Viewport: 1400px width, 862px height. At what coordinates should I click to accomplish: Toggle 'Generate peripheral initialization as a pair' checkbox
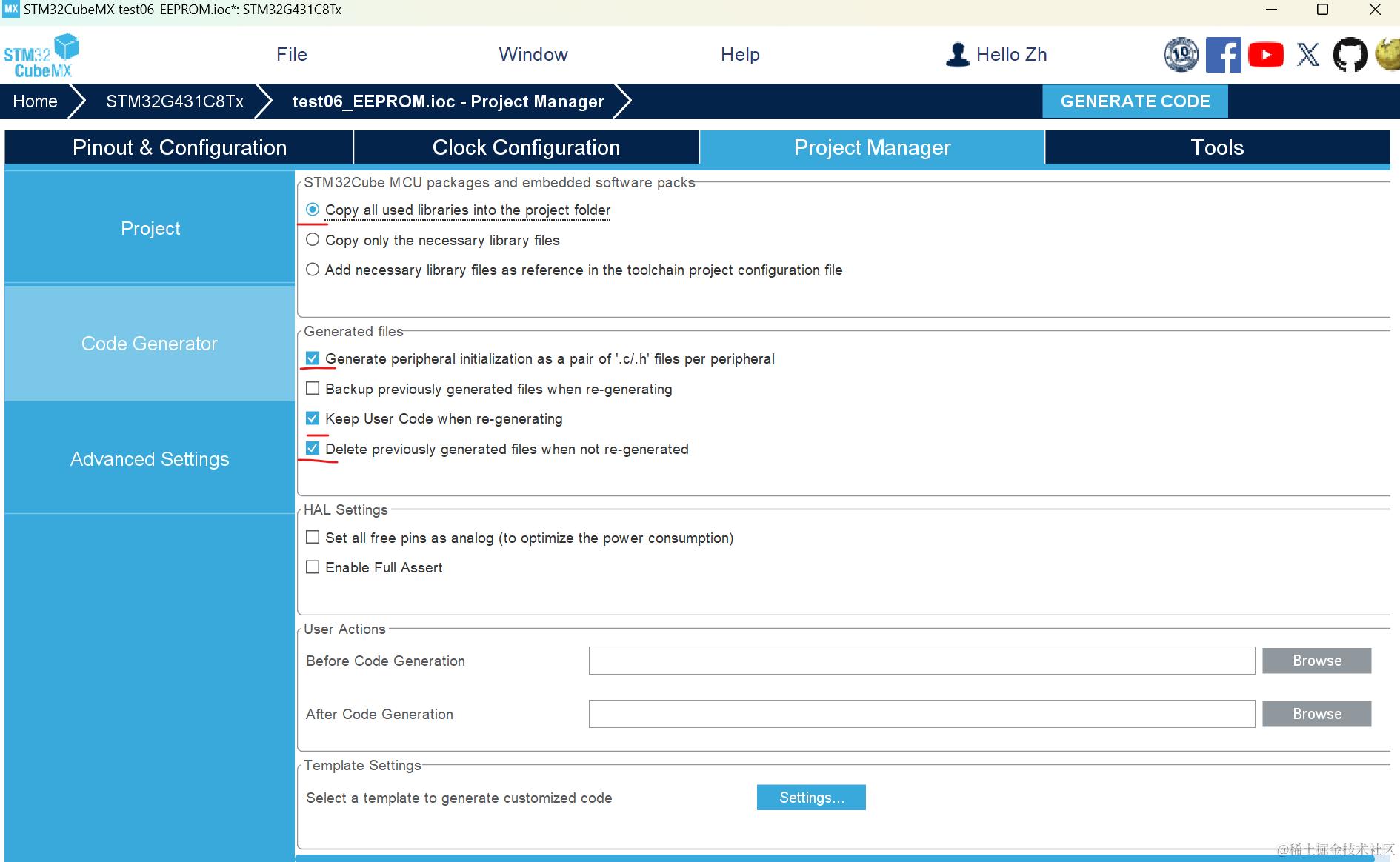313,358
